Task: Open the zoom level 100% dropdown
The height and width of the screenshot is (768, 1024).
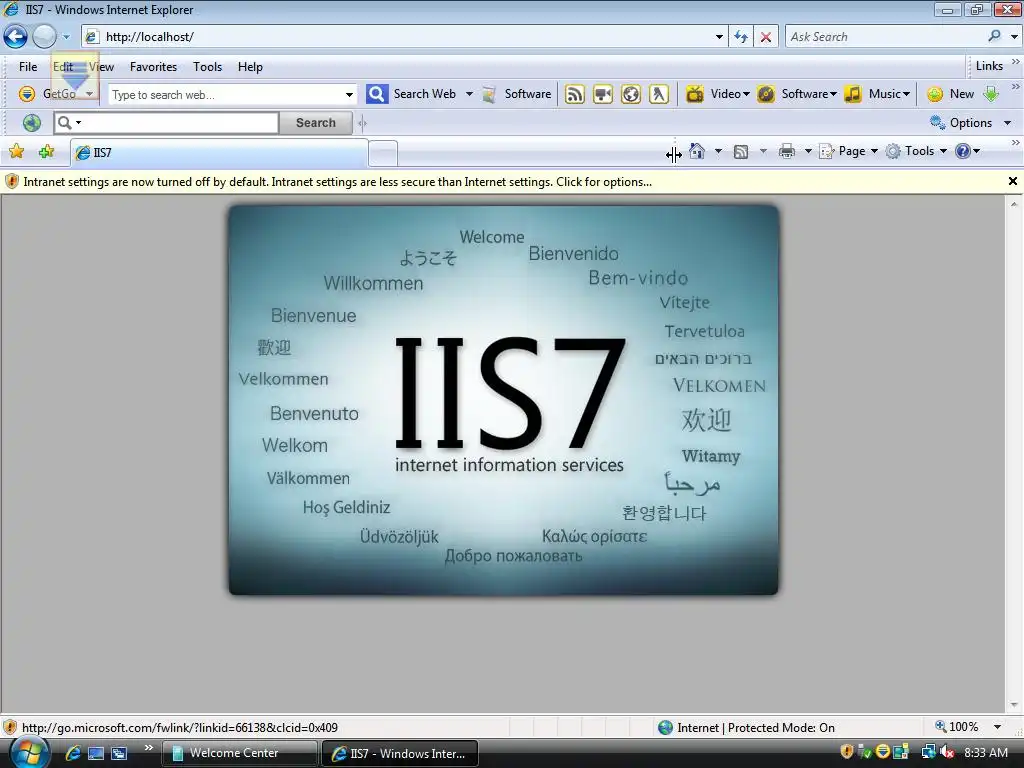Action: click(997, 727)
